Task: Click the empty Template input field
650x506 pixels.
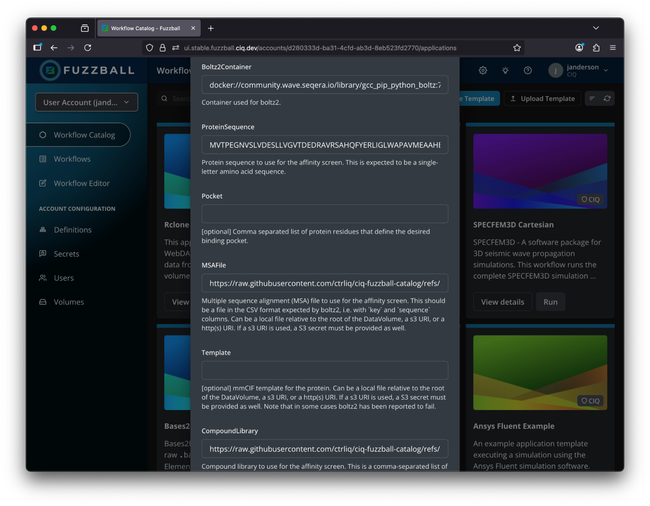Action: click(325, 370)
